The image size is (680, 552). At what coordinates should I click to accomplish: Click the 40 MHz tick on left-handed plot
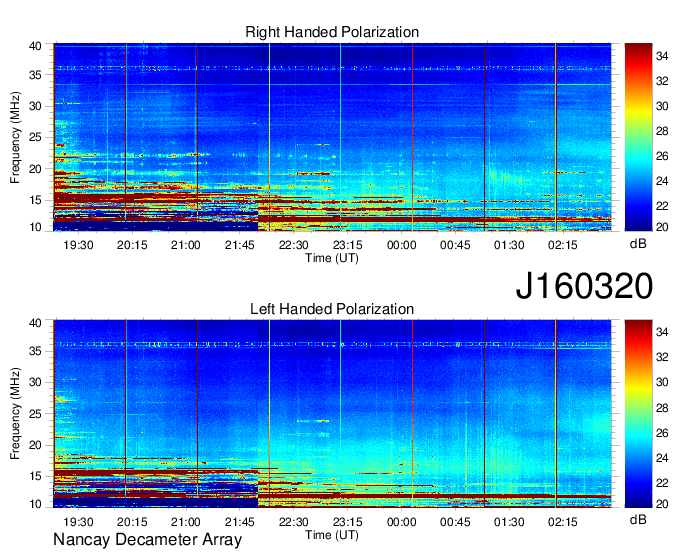(x=35, y=323)
